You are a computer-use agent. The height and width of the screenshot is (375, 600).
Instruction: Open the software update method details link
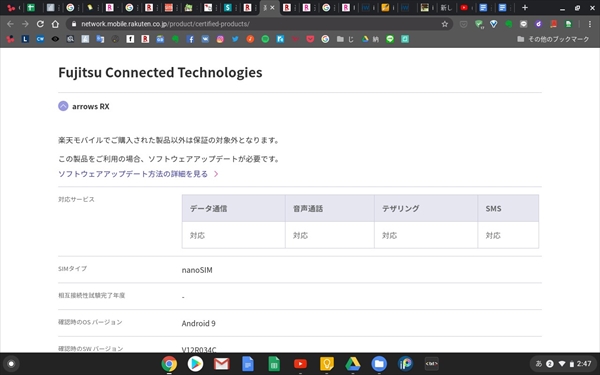[138, 174]
